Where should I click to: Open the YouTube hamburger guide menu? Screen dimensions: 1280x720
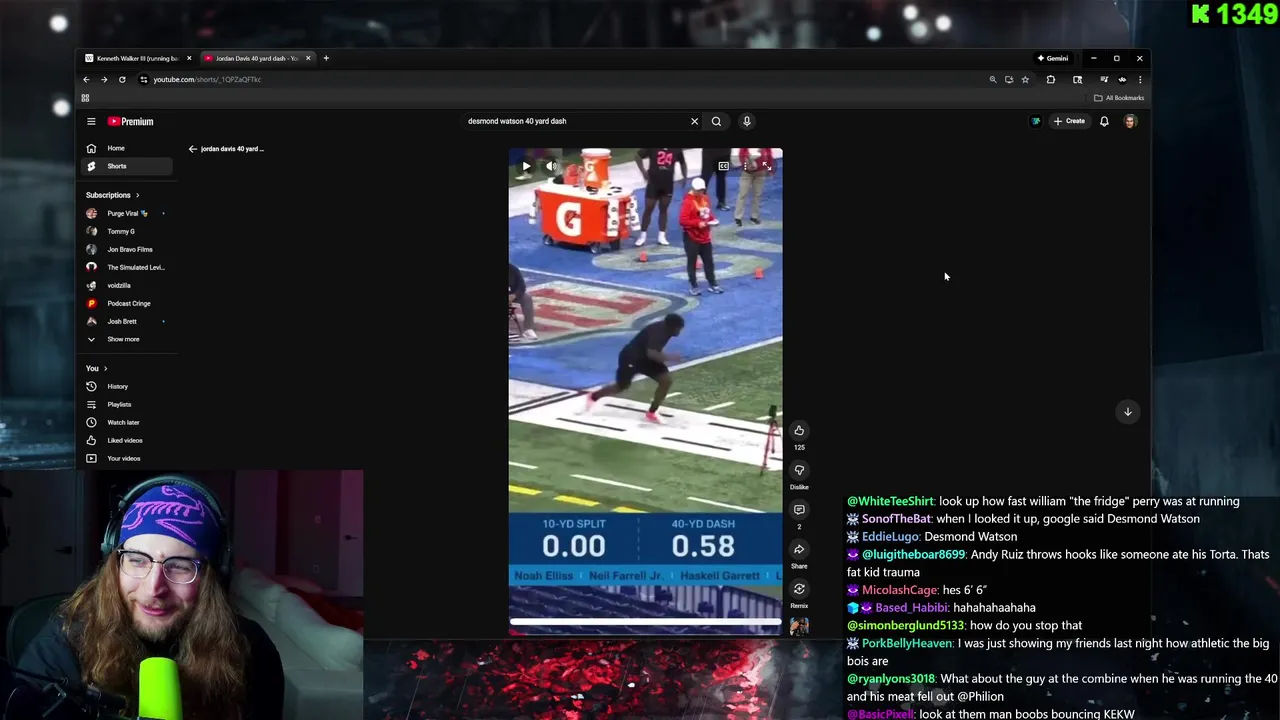(x=91, y=121)
